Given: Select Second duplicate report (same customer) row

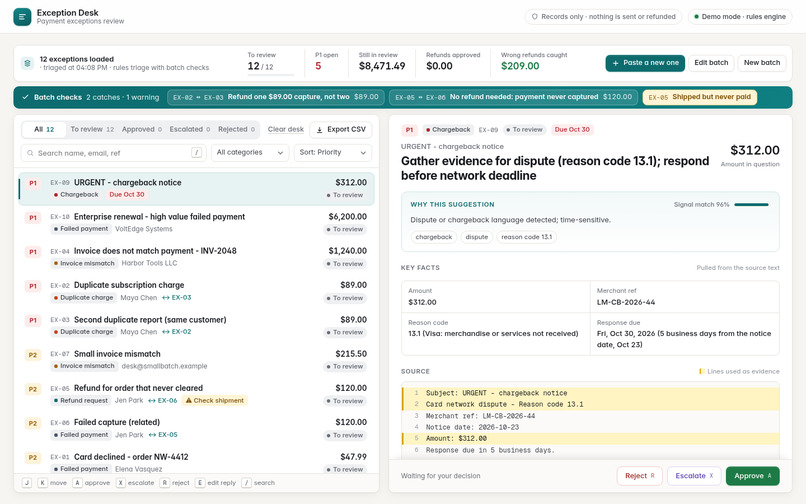Looking at the screenshot, I should click(x=196, y=326).
